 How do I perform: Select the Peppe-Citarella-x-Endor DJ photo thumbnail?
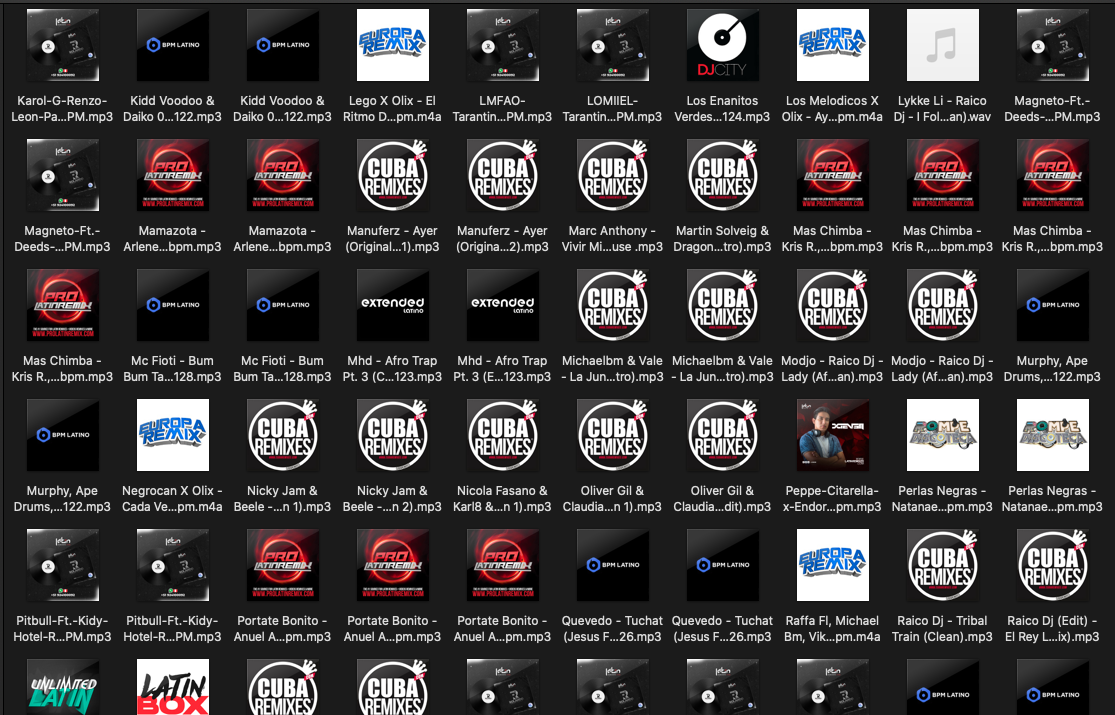tap(833, 435)
